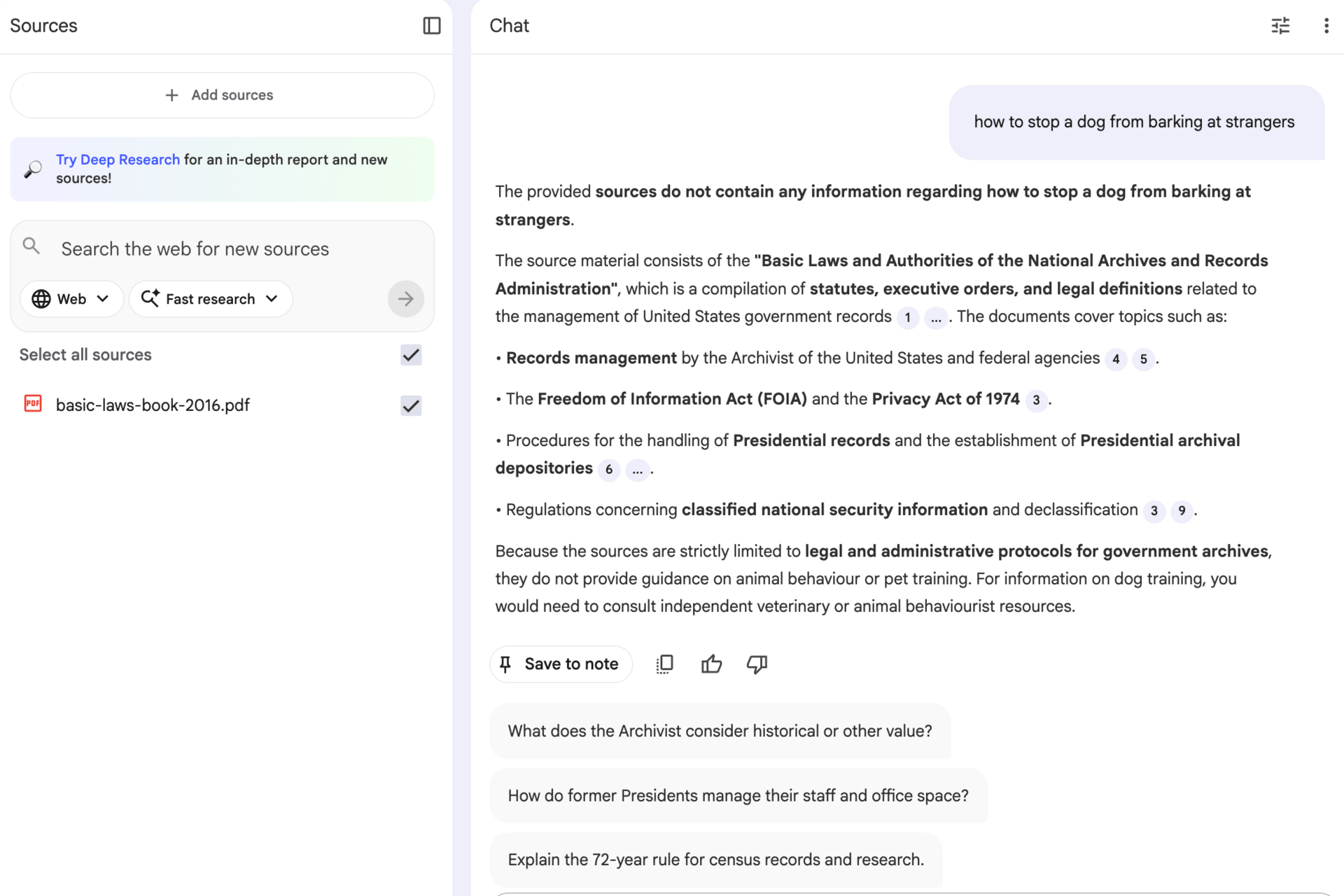Uncheck the basic-laws-book-2016.pdf source checkbox
This screenshot has height=896, width=1344.
pyautogui.click(x=411, y=405)
